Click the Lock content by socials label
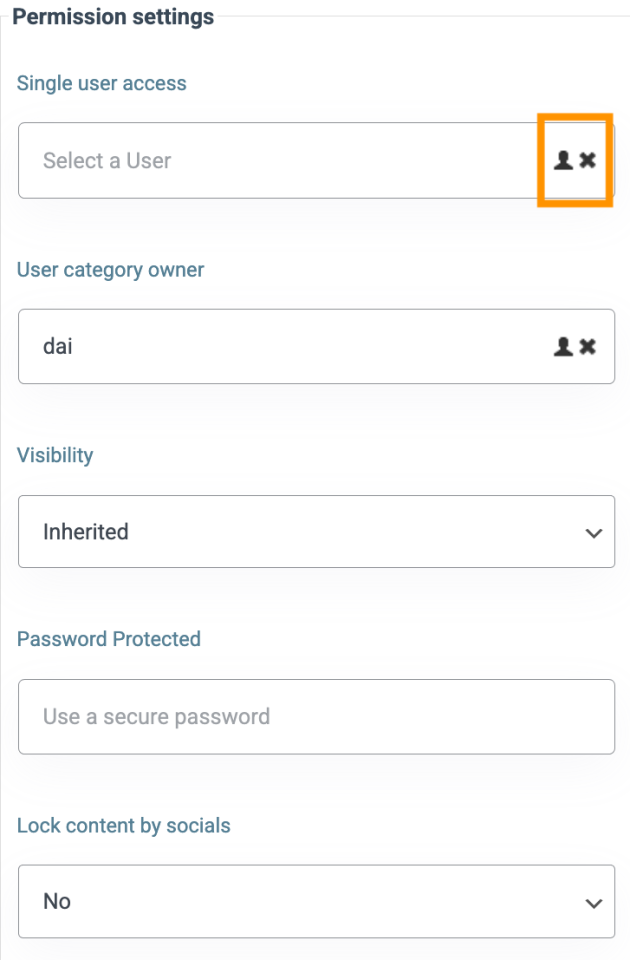 pos(124,826)
